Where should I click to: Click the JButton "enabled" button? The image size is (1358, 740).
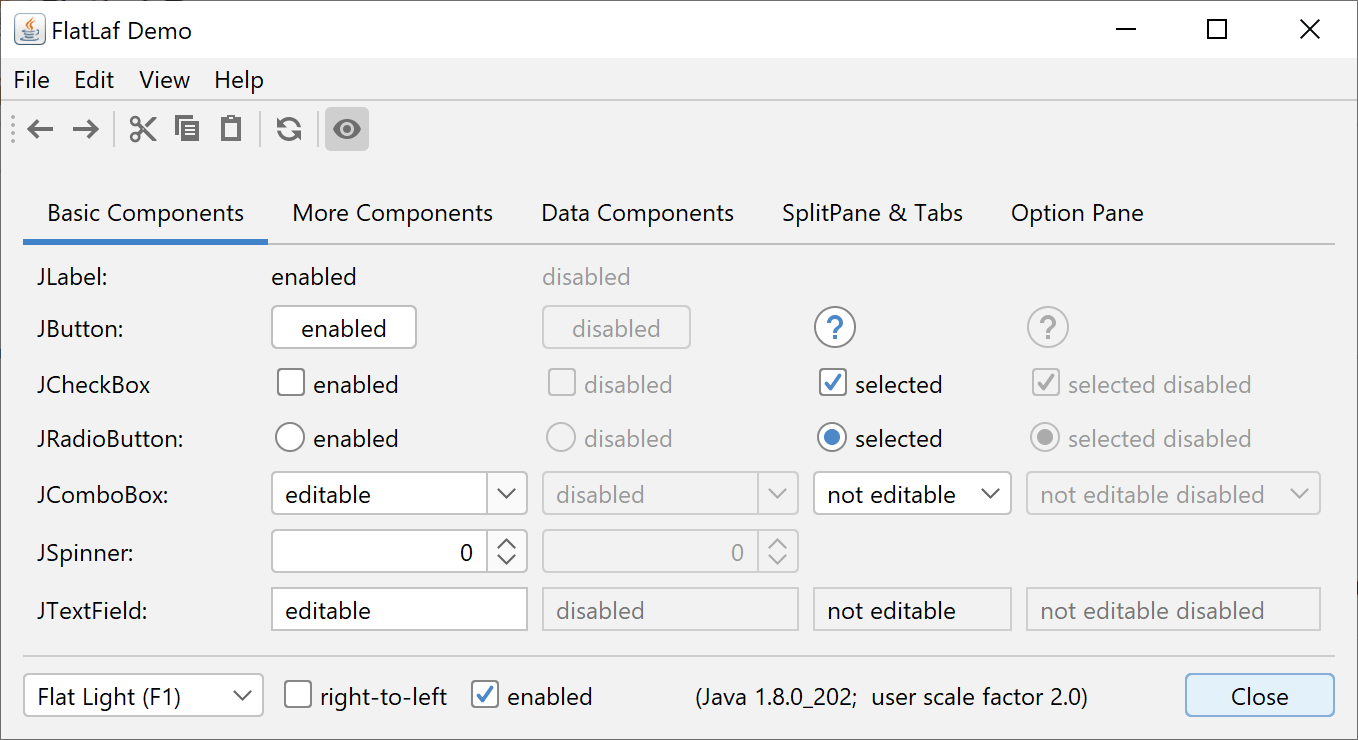click(x=344, y=327)
